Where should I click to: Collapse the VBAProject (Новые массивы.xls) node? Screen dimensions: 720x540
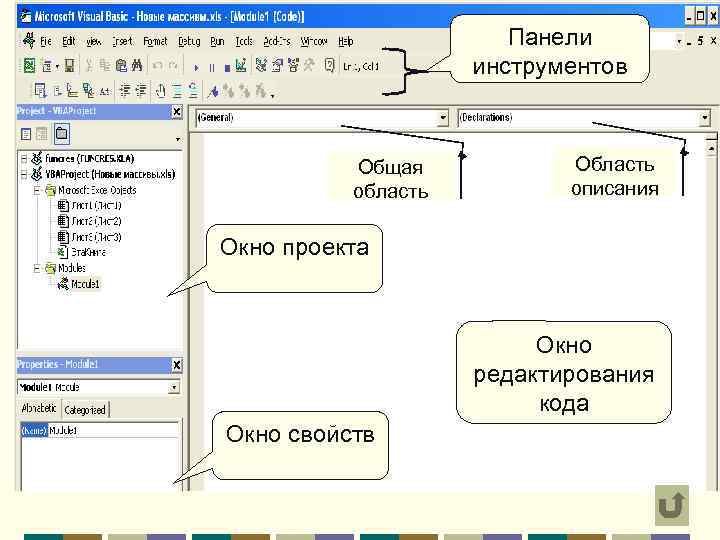(24, 174)
